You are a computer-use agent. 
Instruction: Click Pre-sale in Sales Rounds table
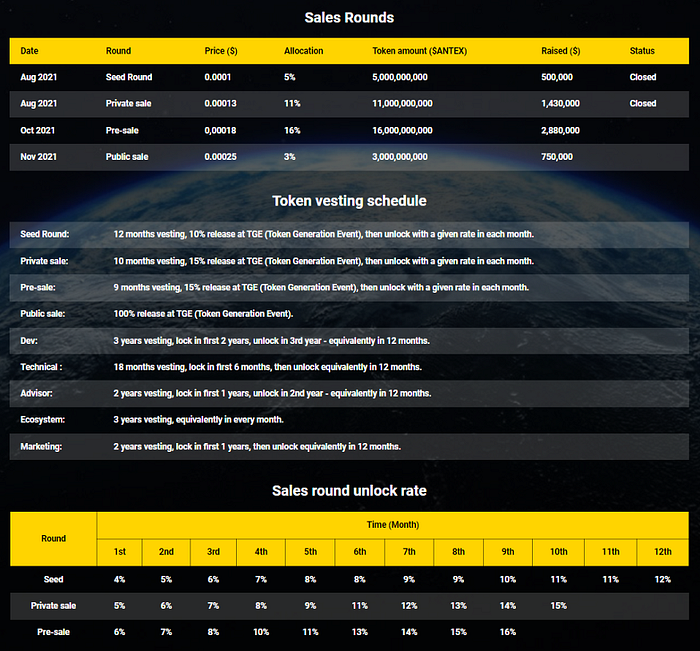[122, 130]
